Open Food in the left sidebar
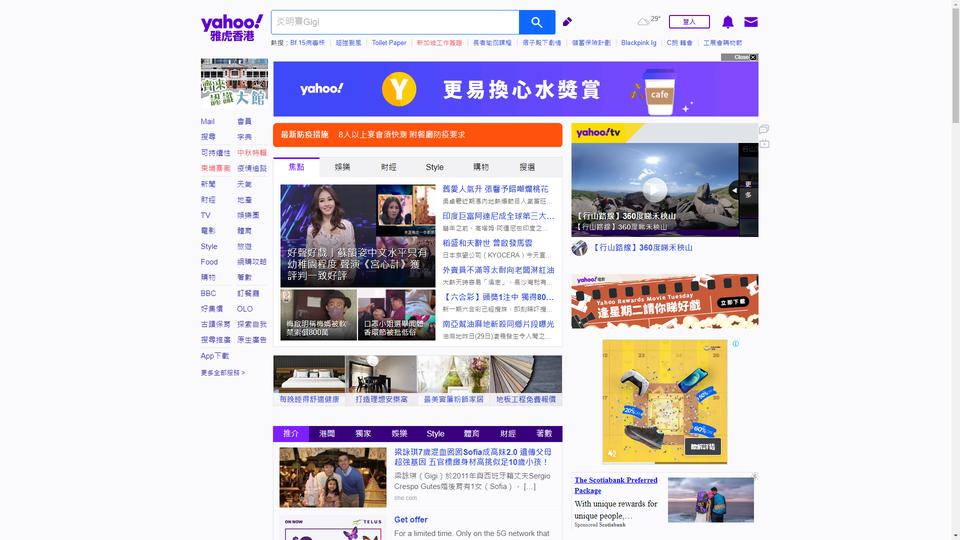 209,262
